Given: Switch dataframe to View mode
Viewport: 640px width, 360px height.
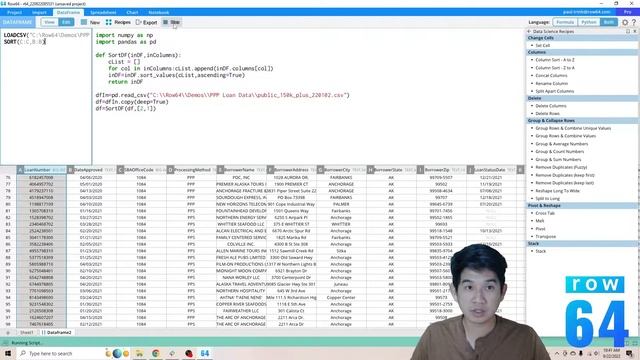Looking at the screenshot, I should click(x=49, y=22).
